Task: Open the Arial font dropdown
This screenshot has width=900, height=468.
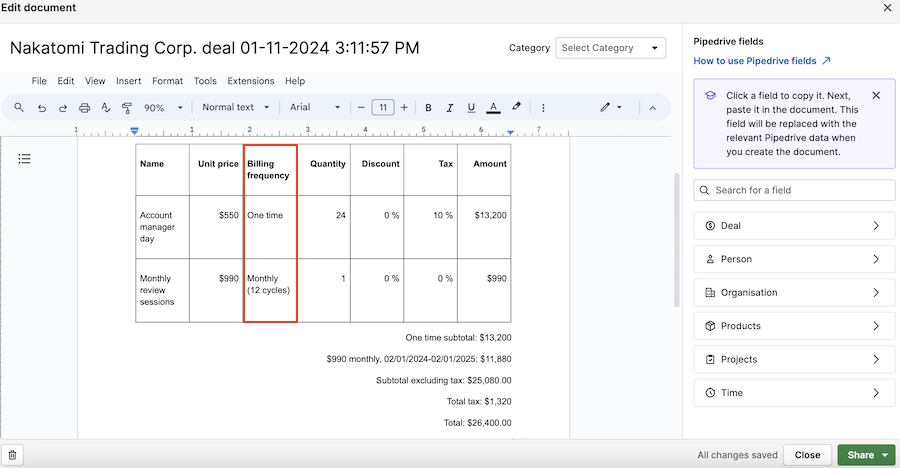Action: (315, 107)
